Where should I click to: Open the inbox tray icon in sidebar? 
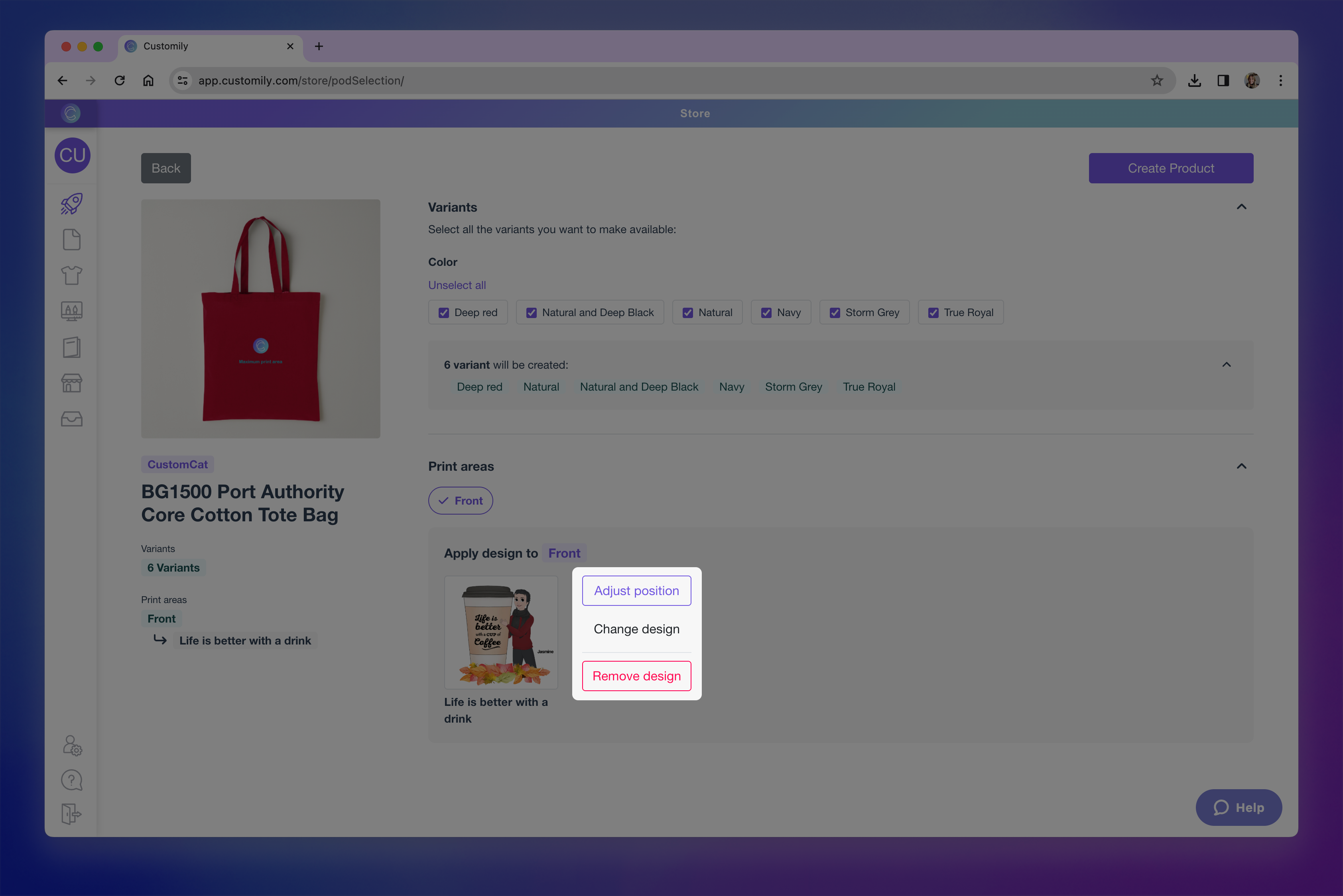(71, 419)
